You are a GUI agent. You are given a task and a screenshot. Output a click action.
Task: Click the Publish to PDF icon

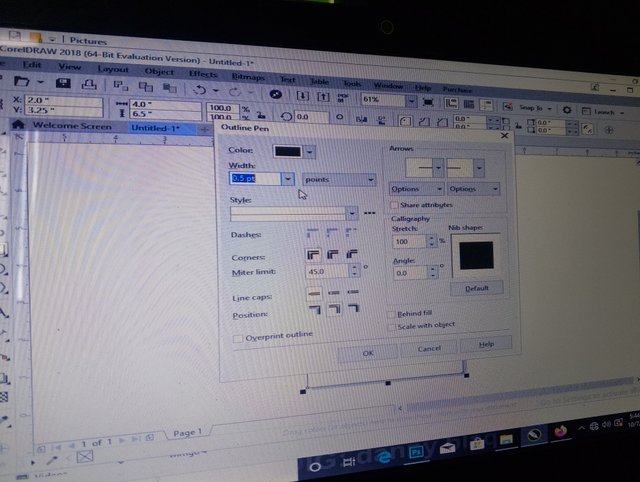point(343,98)
